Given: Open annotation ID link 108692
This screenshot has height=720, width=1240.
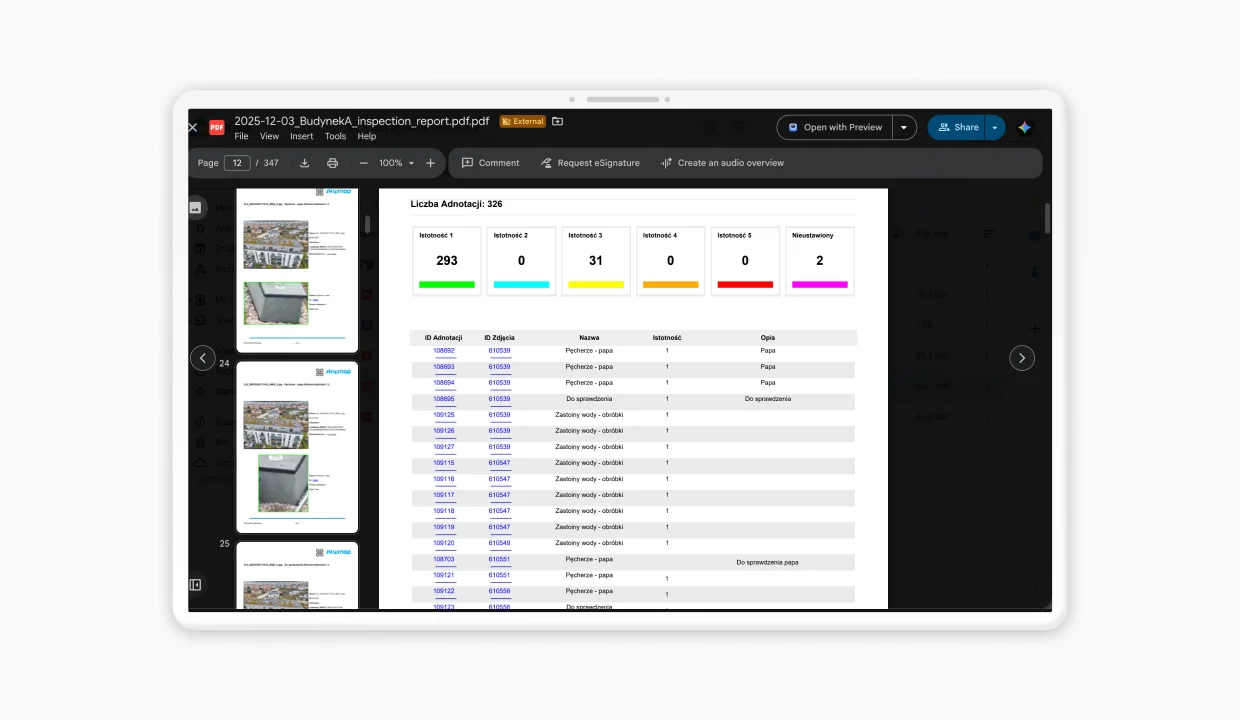Looking at the screenshot, I should [444, 351].
